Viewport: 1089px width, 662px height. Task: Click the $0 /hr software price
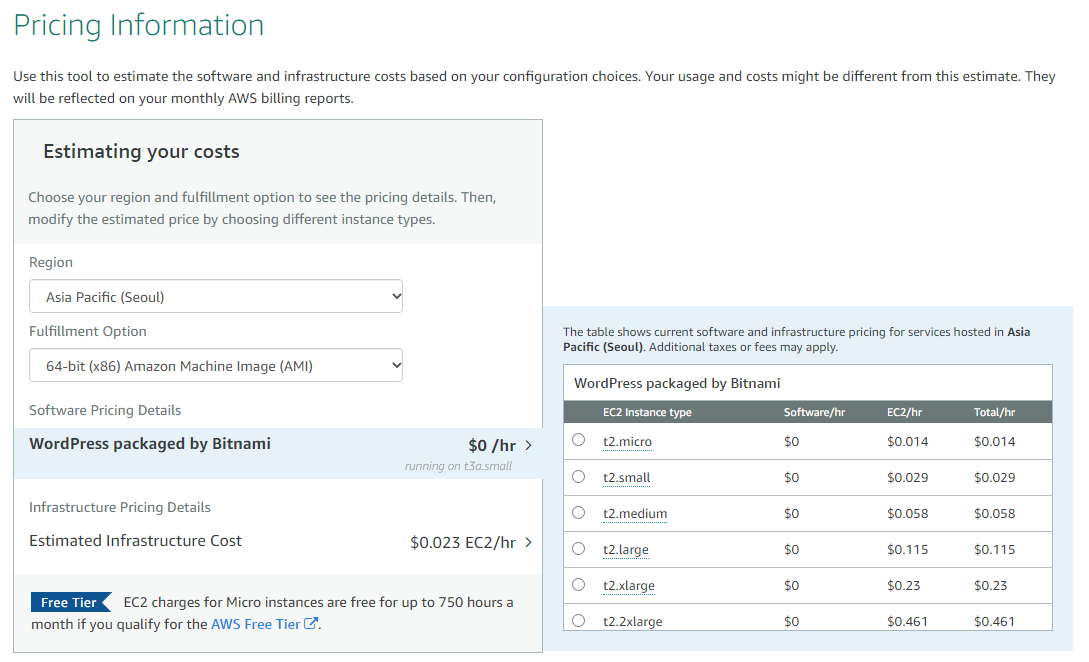click(492, 445)
